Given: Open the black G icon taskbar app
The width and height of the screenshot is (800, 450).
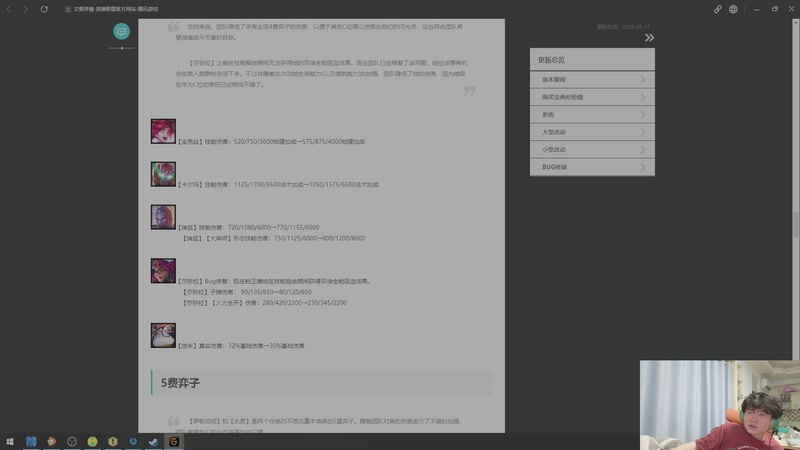Looking at the screenshot, I should [174, 442].
